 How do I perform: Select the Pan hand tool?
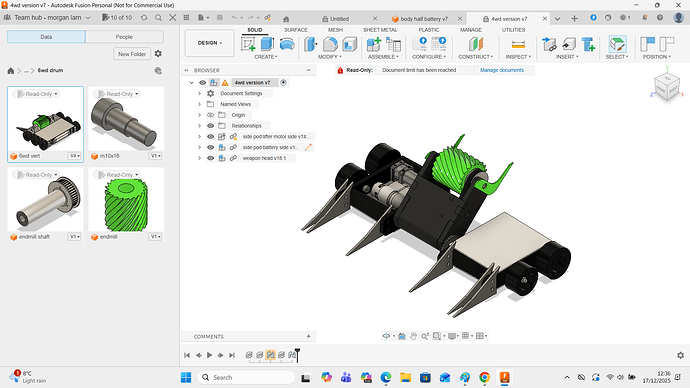(413, 336)
